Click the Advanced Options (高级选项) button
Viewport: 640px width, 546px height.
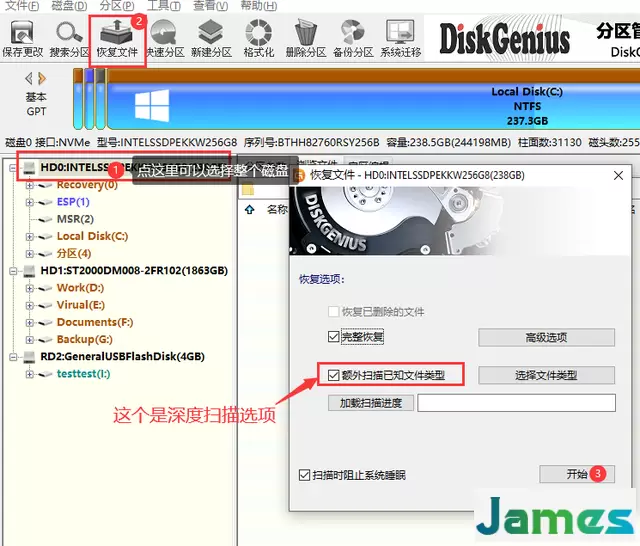546,337
